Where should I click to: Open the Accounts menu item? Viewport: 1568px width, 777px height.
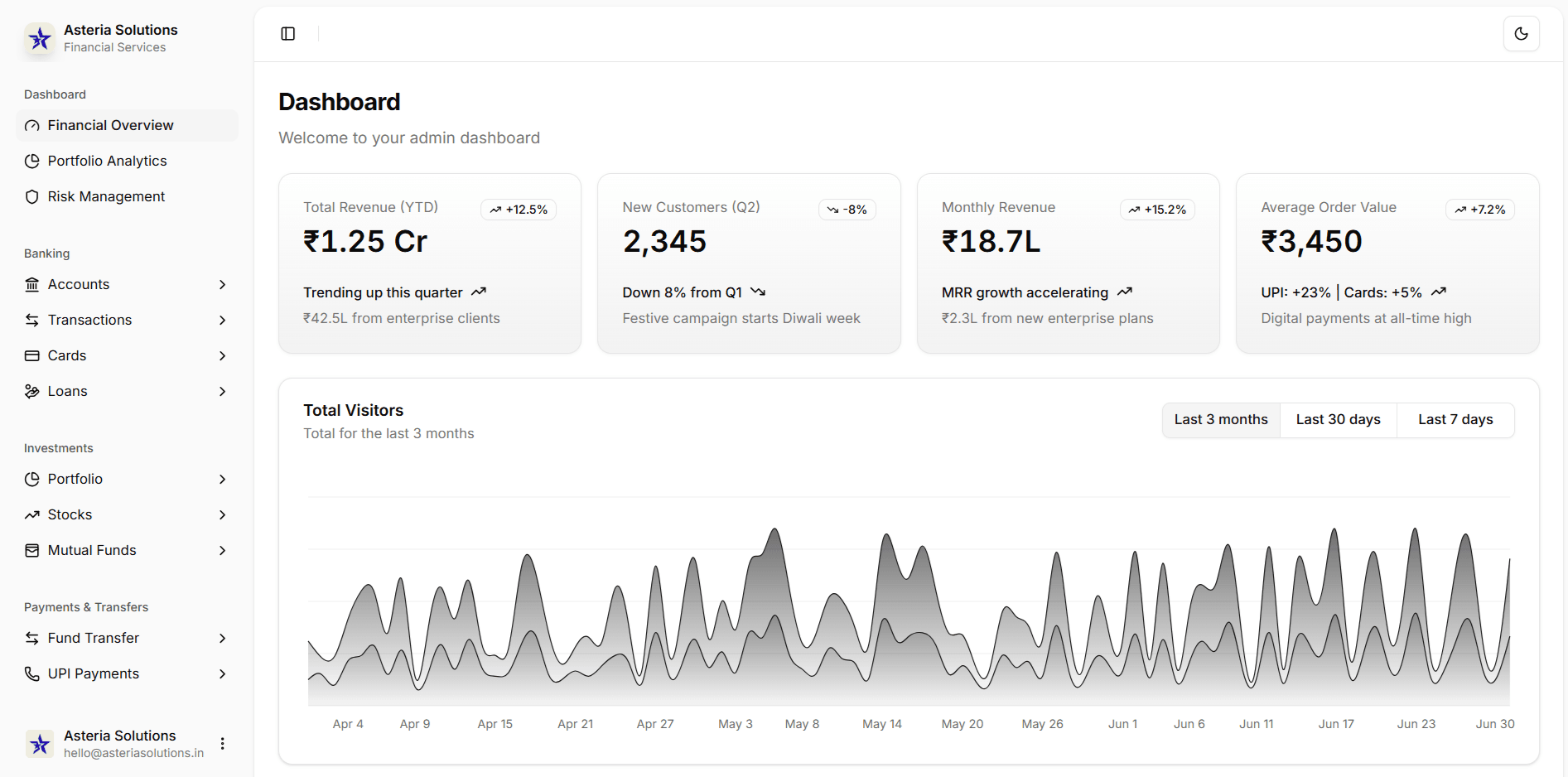127,285
